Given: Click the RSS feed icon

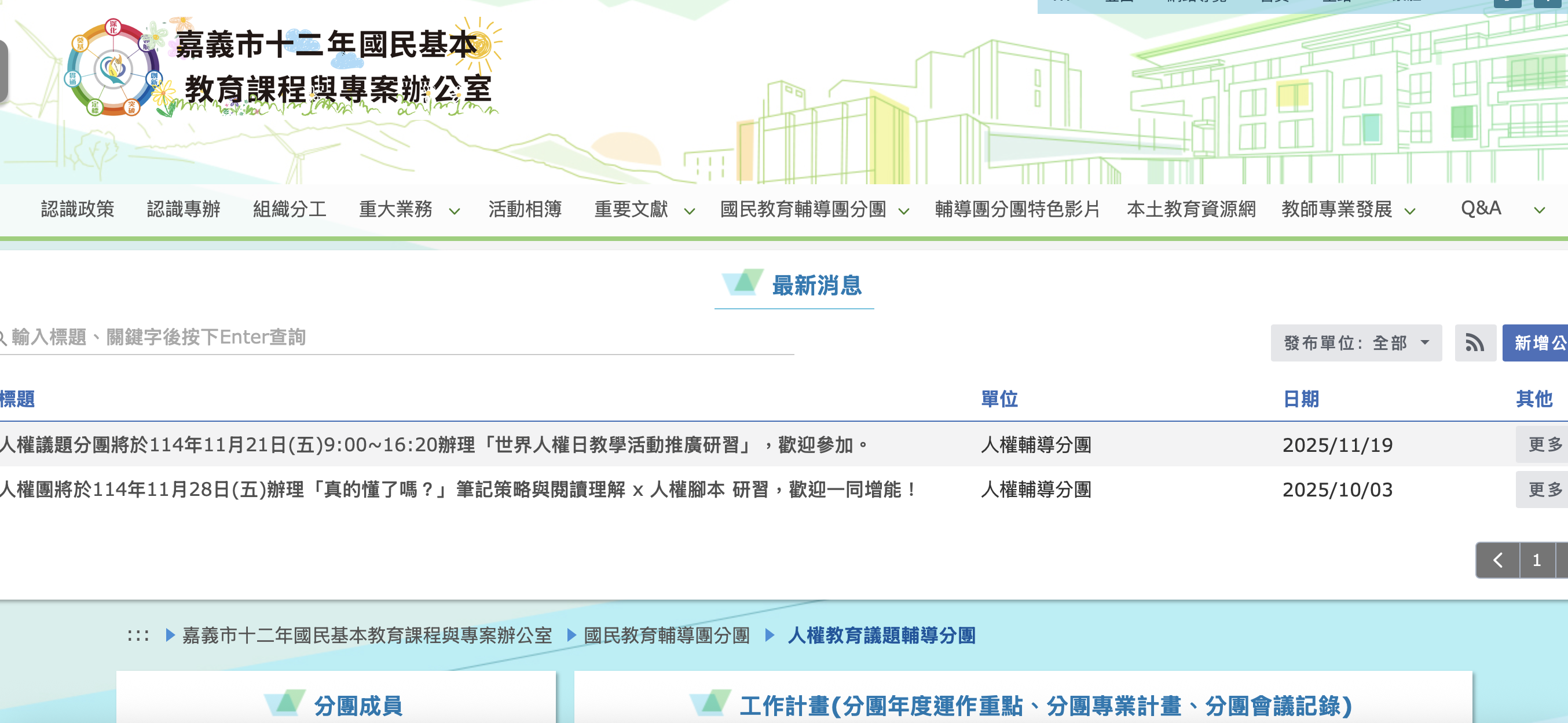Looking at the screenshot, I should [x=1475, y=343].
